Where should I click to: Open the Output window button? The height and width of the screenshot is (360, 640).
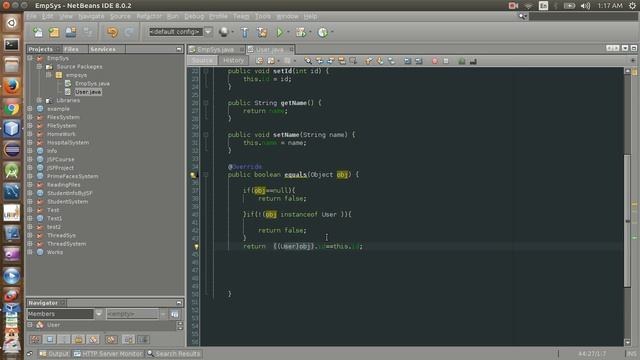click(x=55, y=354)
